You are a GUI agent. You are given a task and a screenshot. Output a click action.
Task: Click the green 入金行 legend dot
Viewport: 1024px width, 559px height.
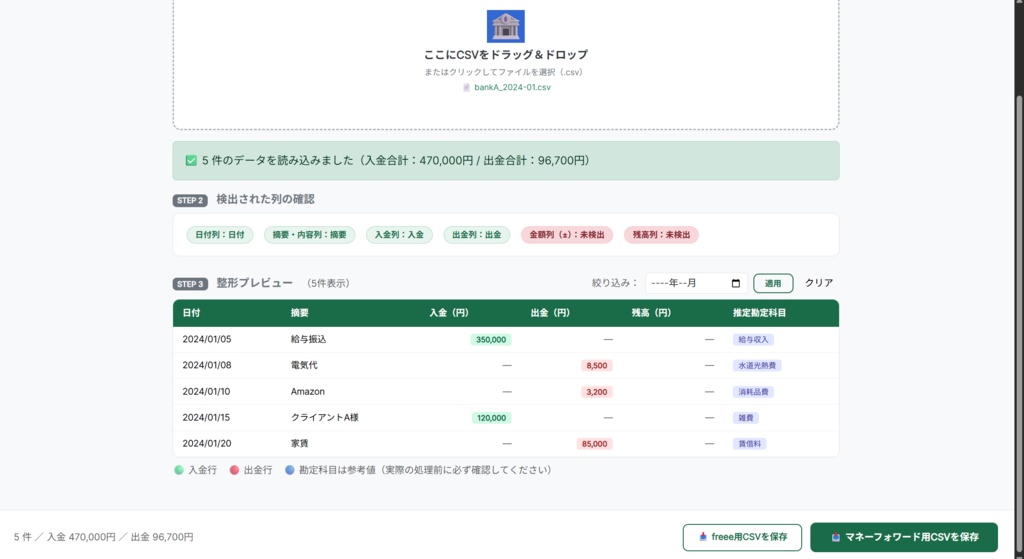click(179, 470)
